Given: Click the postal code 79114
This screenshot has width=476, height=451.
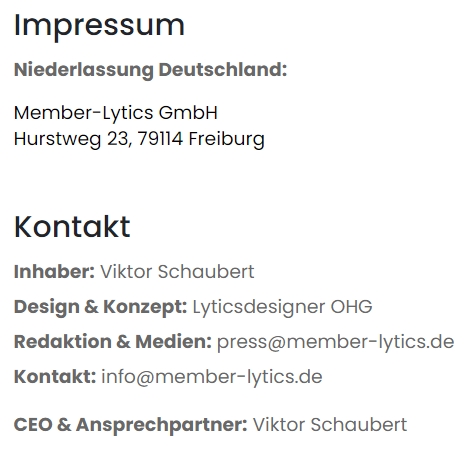Looking at the screenshot, I should (x=160, y=138).
